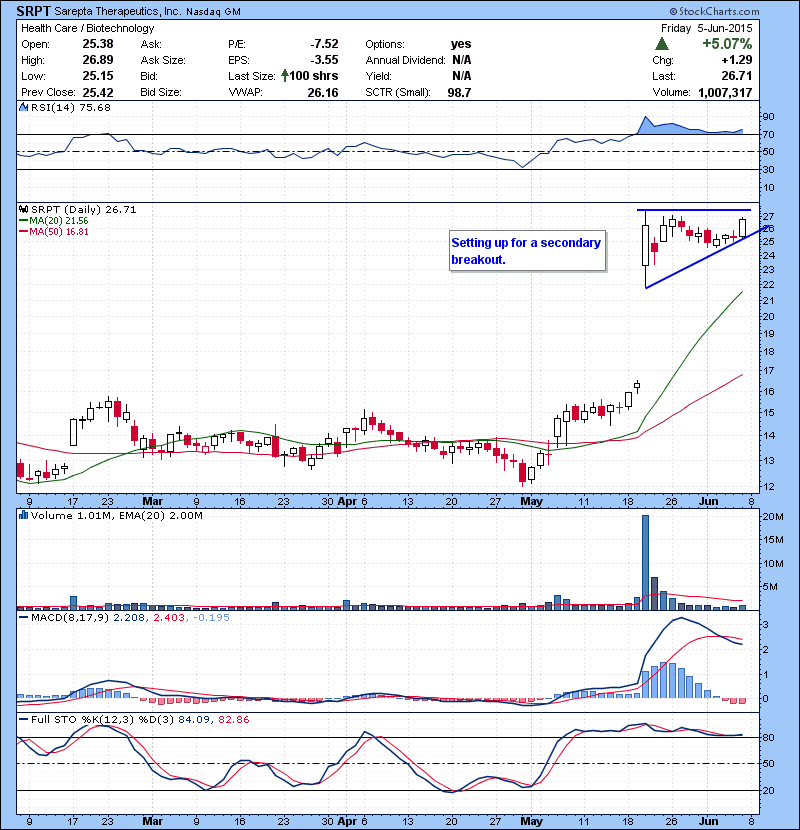Click the 'Setting up for a secondary breakout' annotation
Viewport: 800px width, 830px height.
(x=525, y=251)
